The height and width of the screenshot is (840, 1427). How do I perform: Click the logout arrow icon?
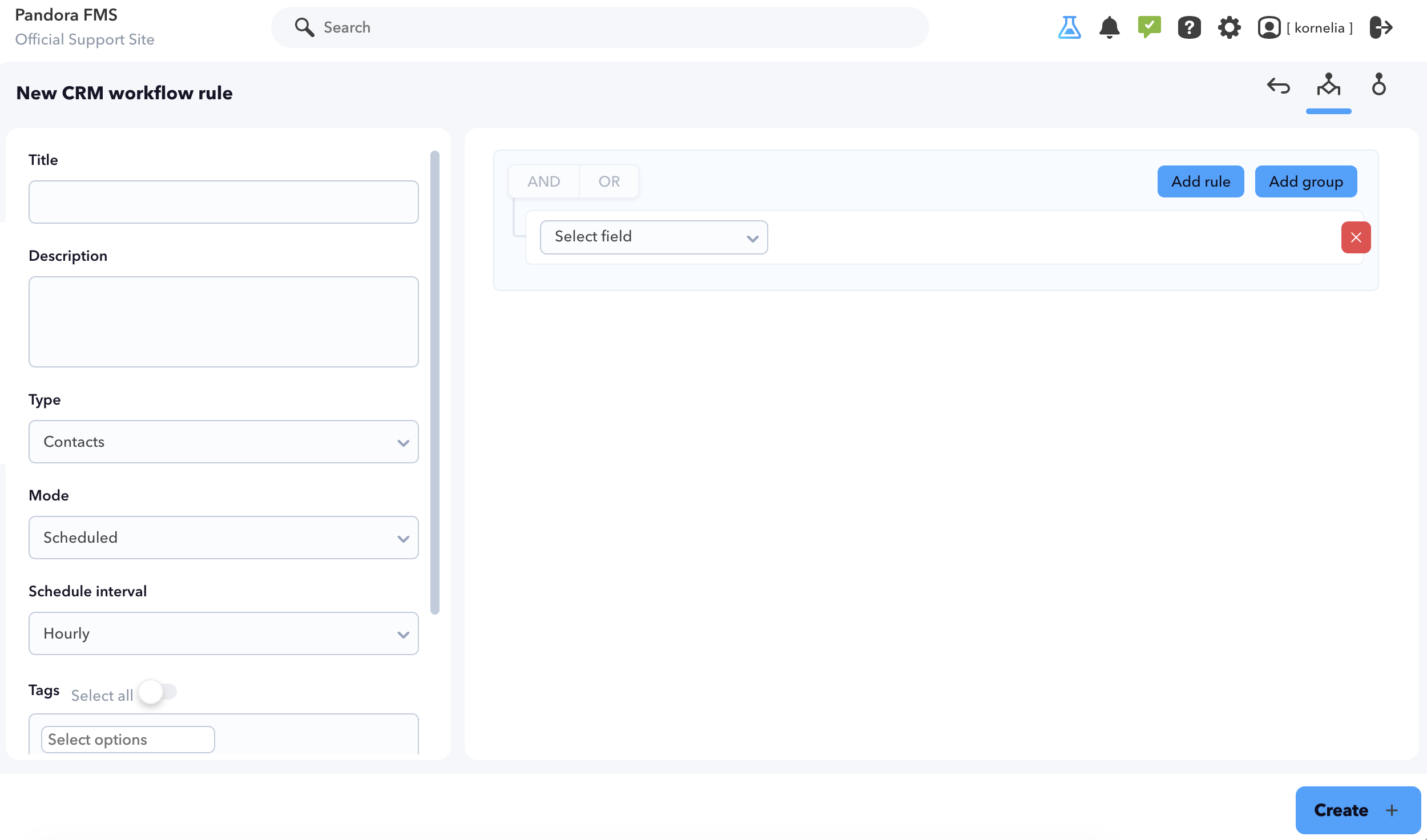[x=1381, y=27]
